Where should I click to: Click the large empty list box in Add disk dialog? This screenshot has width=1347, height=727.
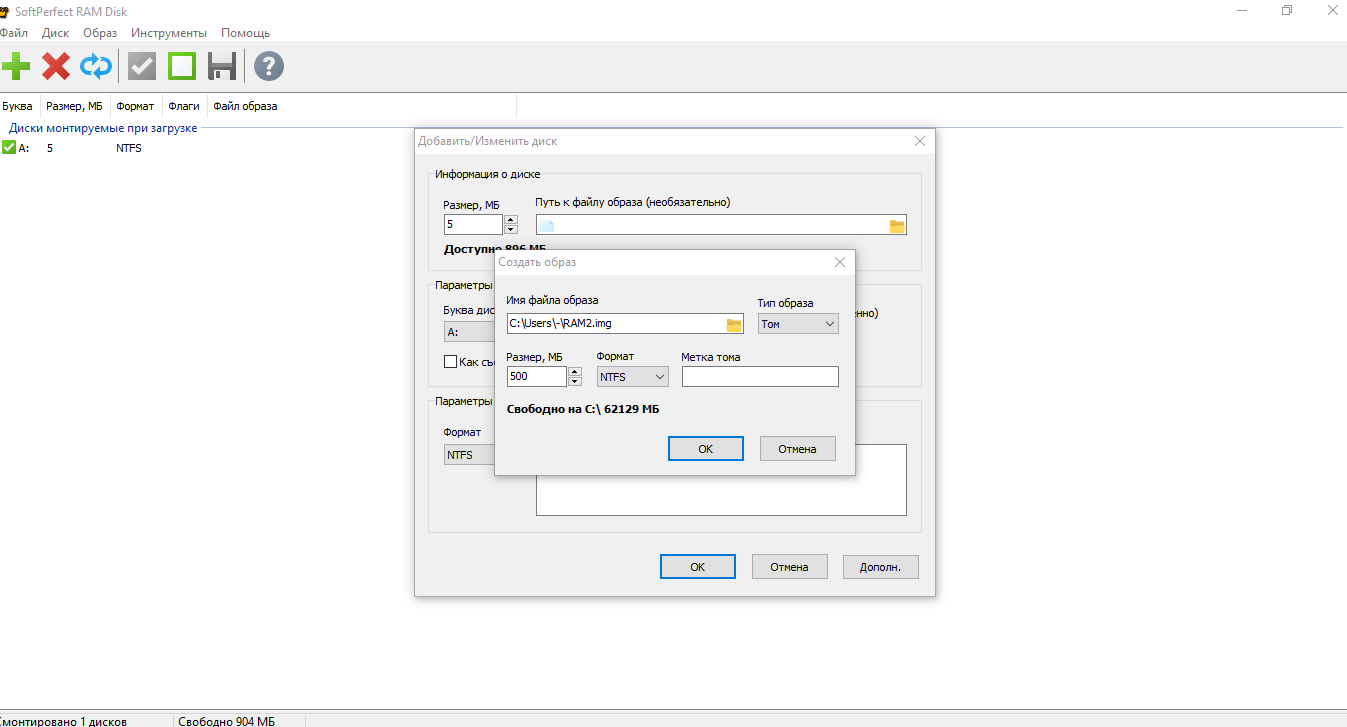pyautogui.click(x=721, y=494)
